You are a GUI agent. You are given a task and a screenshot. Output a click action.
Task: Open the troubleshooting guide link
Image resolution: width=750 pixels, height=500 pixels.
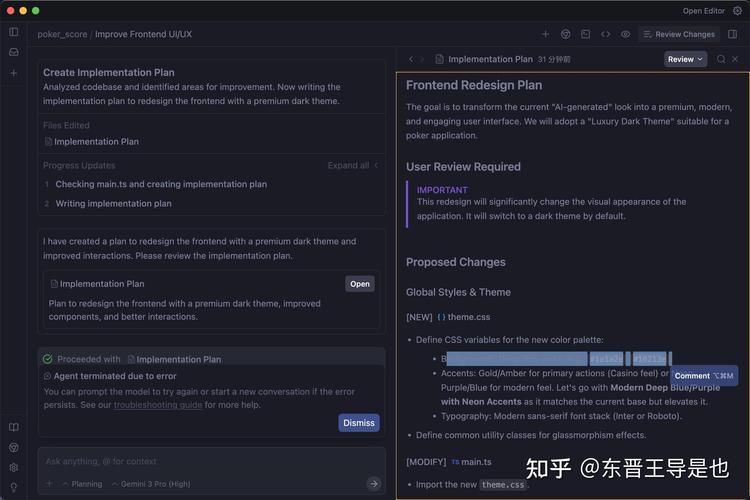pyautogui.click(x=158, y=405)
